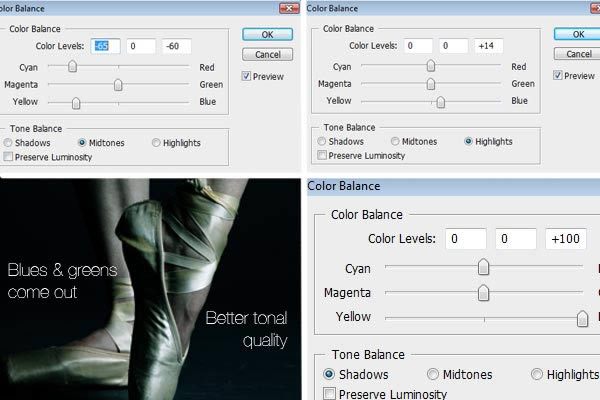Click the middle 0 field in top-left dialog

tap(141, 46)
